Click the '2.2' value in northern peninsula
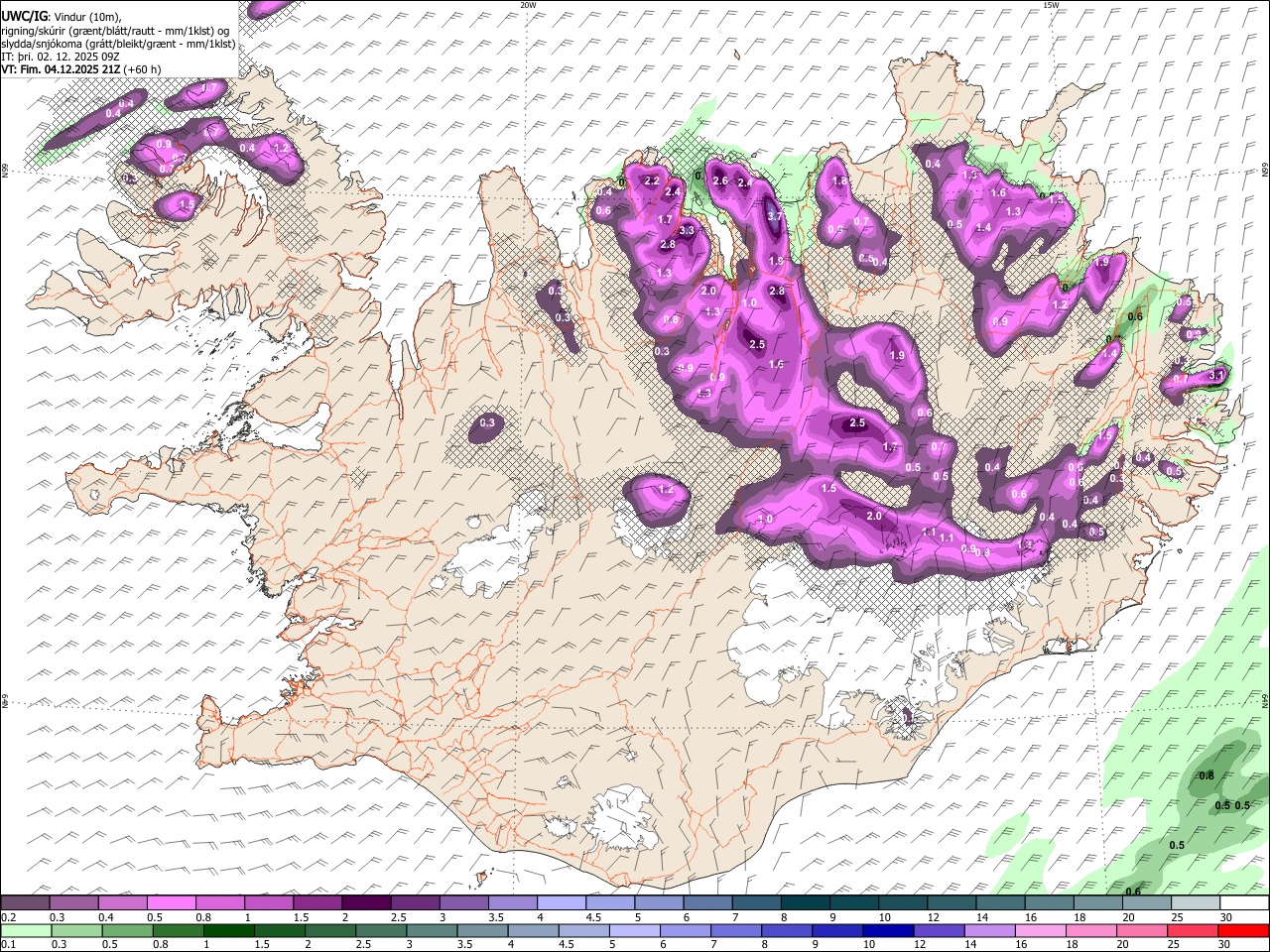 tap(652, 180)
